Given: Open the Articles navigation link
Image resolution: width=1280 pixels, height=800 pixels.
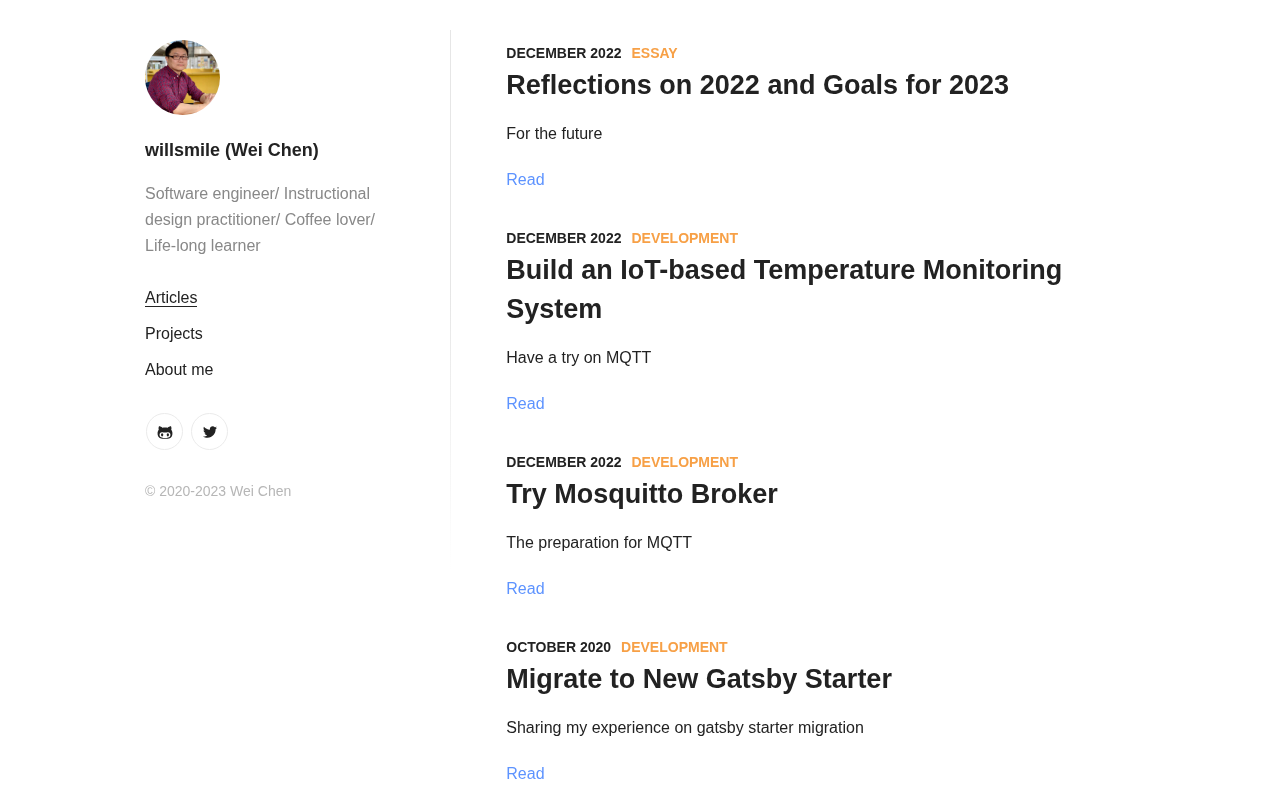Looking at the screenshot, I should tap(171, 298).
